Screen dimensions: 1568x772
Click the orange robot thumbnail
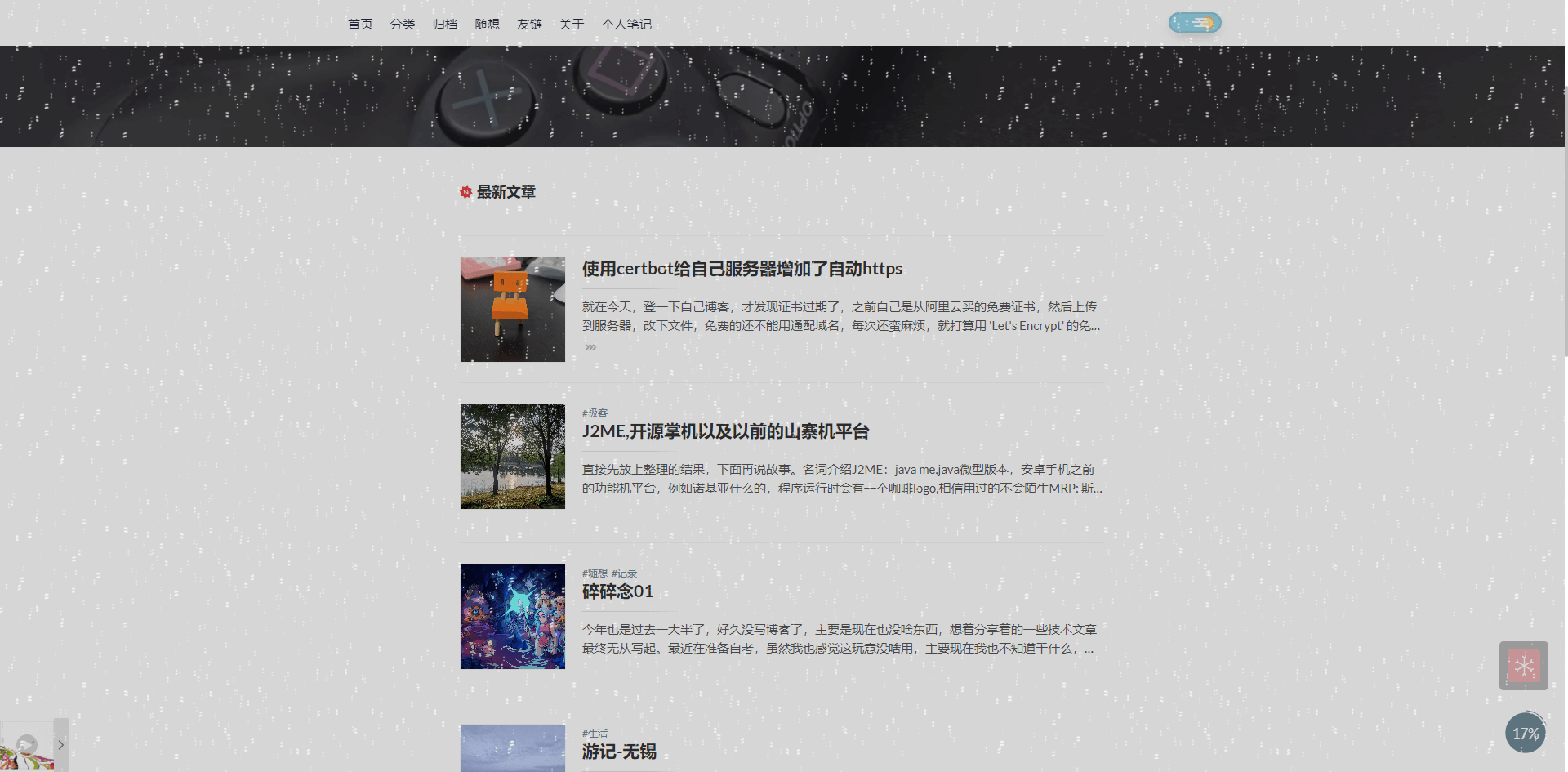pyautogui.click(x=513, y=310)
